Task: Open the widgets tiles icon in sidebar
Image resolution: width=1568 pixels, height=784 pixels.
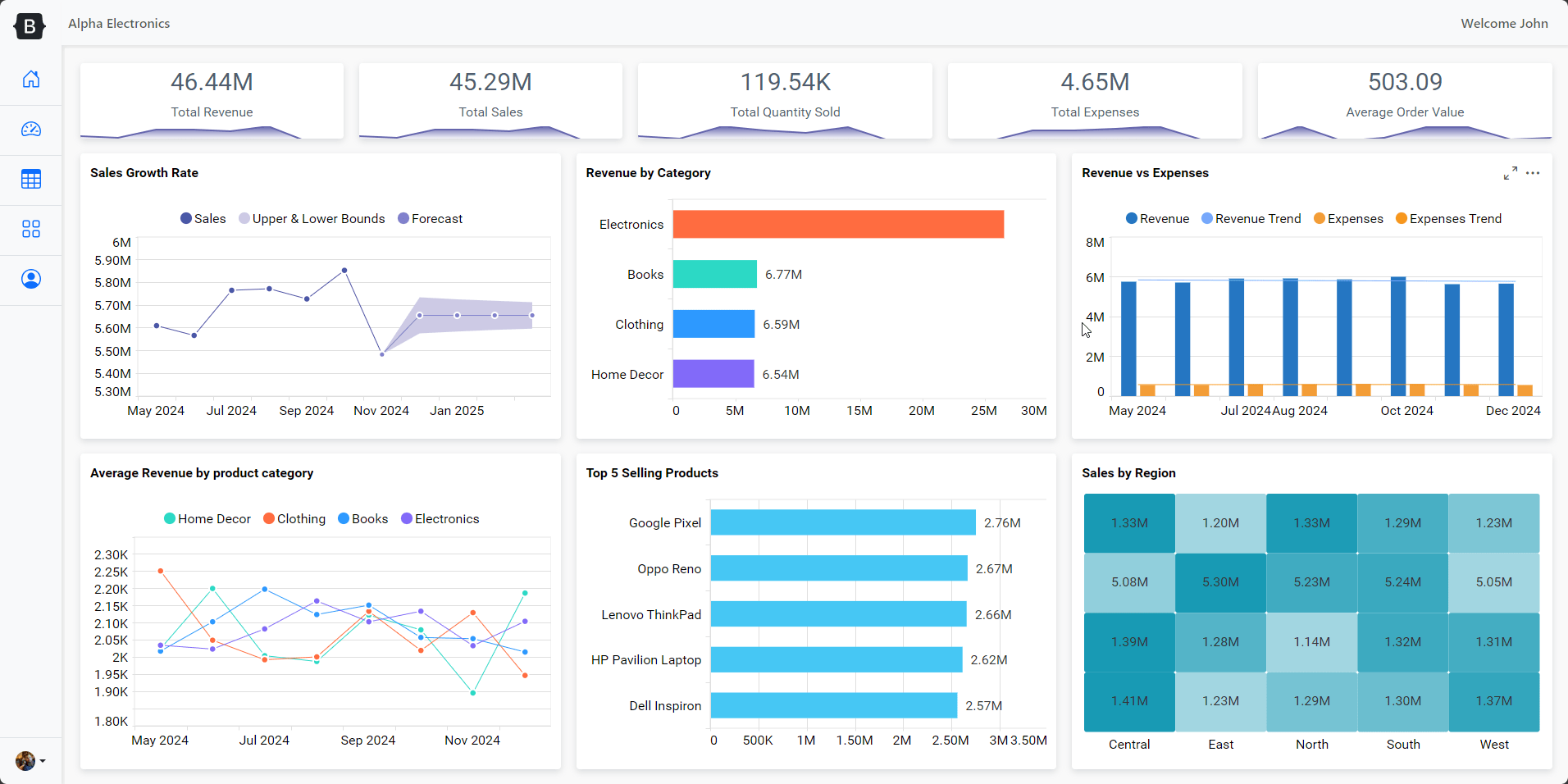Action: click(x=31, y=230)
